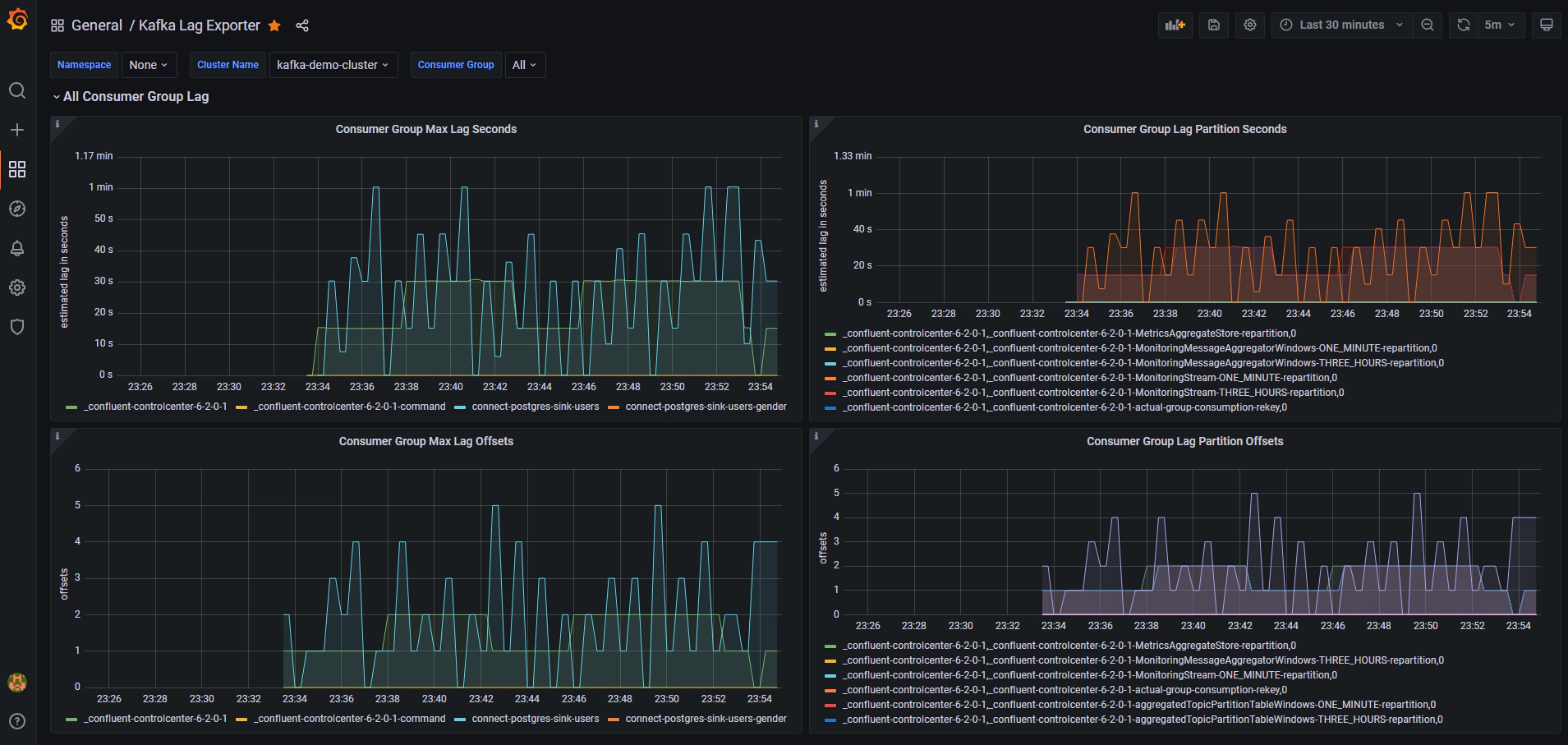Viewport: 1568px width, 745px height.
Task: Open info icon on Lag Partition Seconds panel
Action: click(x=816, y=124)
